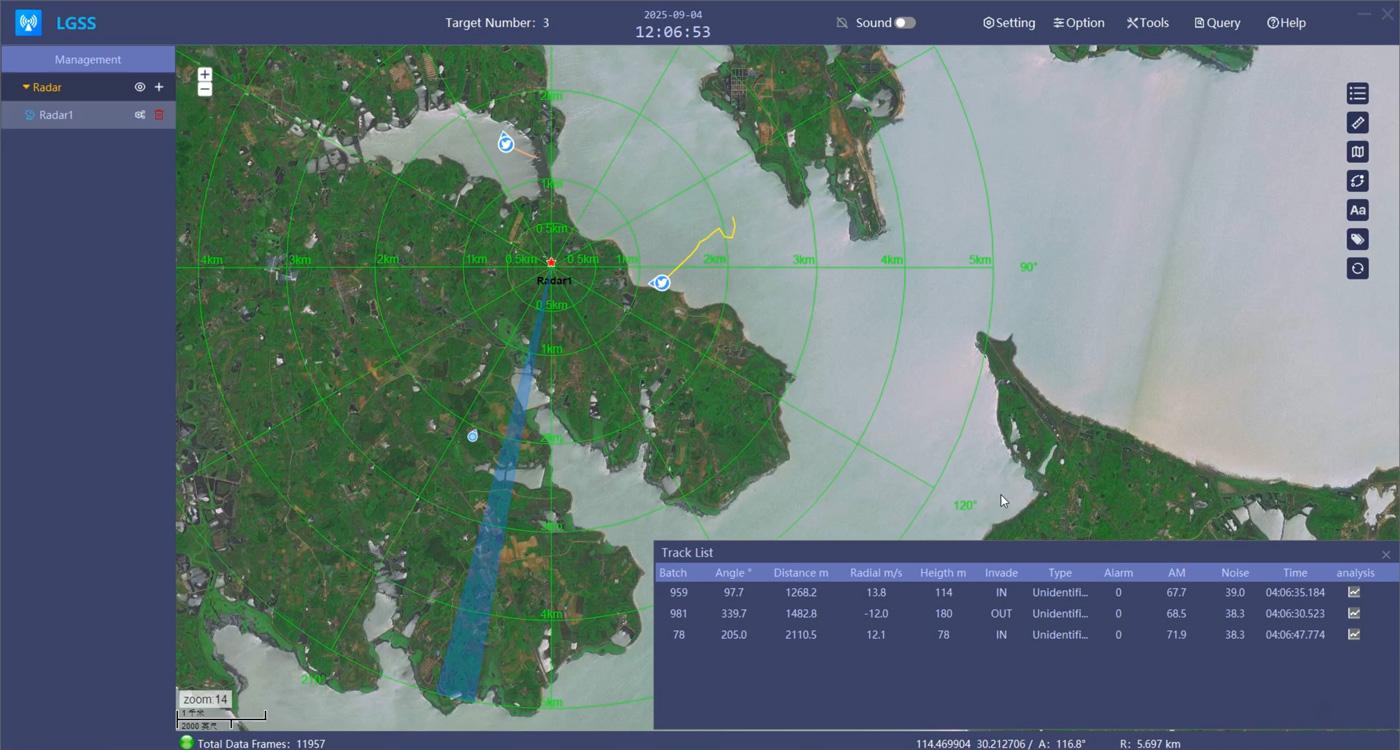Click the refresh icon in right toolbar
1400x750 pixels.
pyautogui.click(x=1357, y=268)
